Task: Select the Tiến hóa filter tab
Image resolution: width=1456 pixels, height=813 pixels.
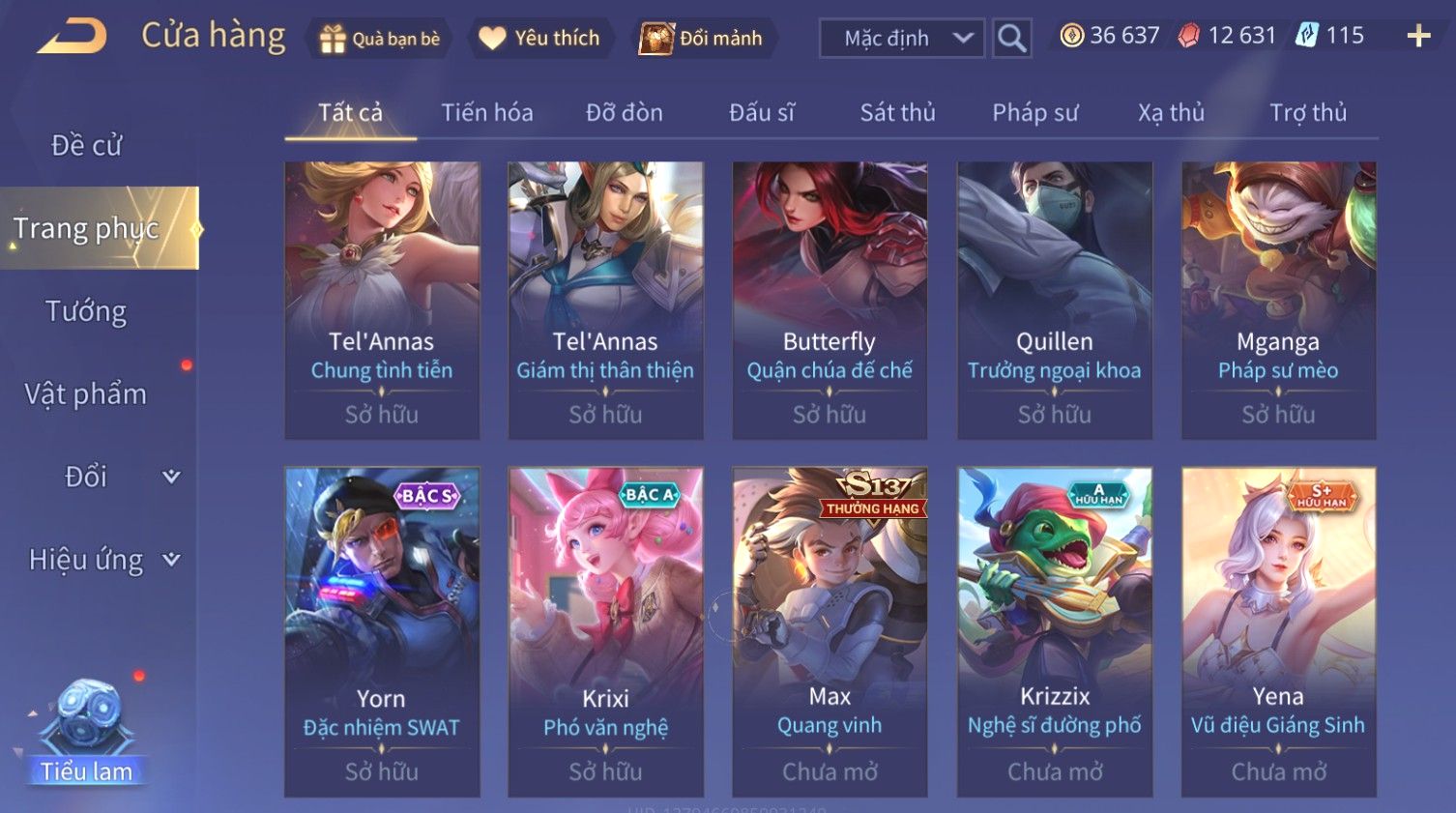Action: (487, 113)
